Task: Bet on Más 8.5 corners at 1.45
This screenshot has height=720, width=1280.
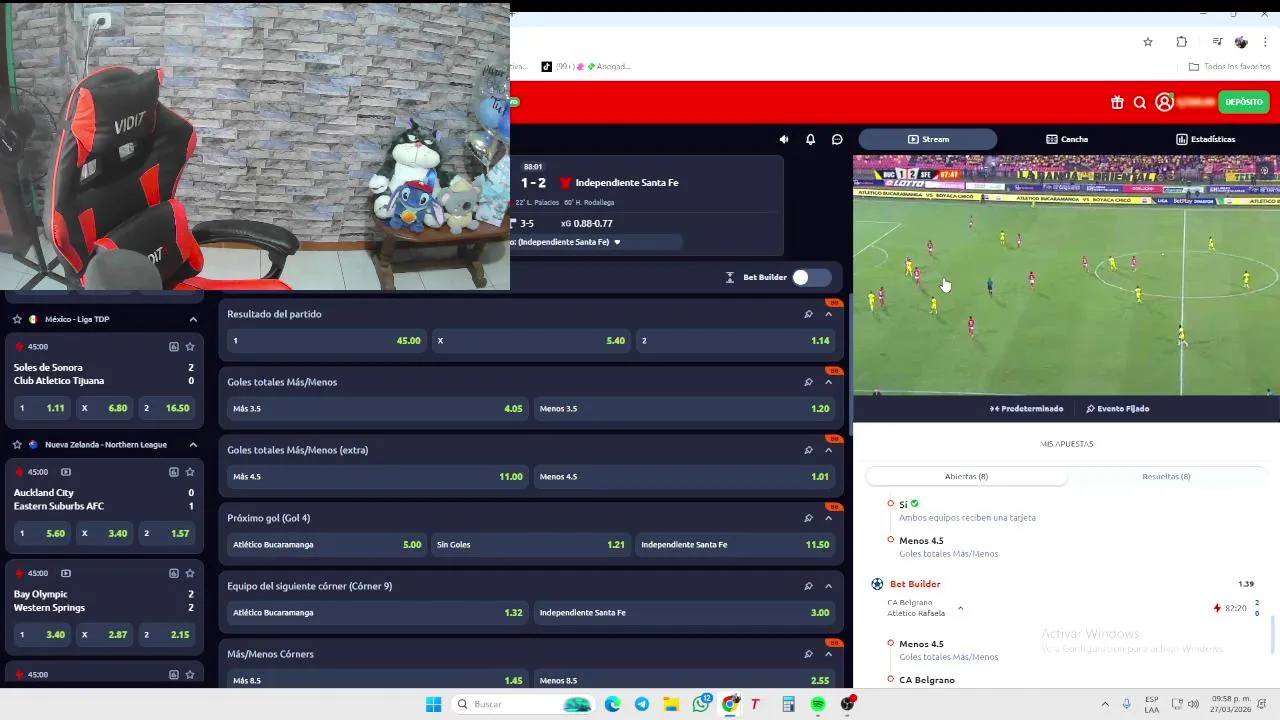Action: coord(378,680)
